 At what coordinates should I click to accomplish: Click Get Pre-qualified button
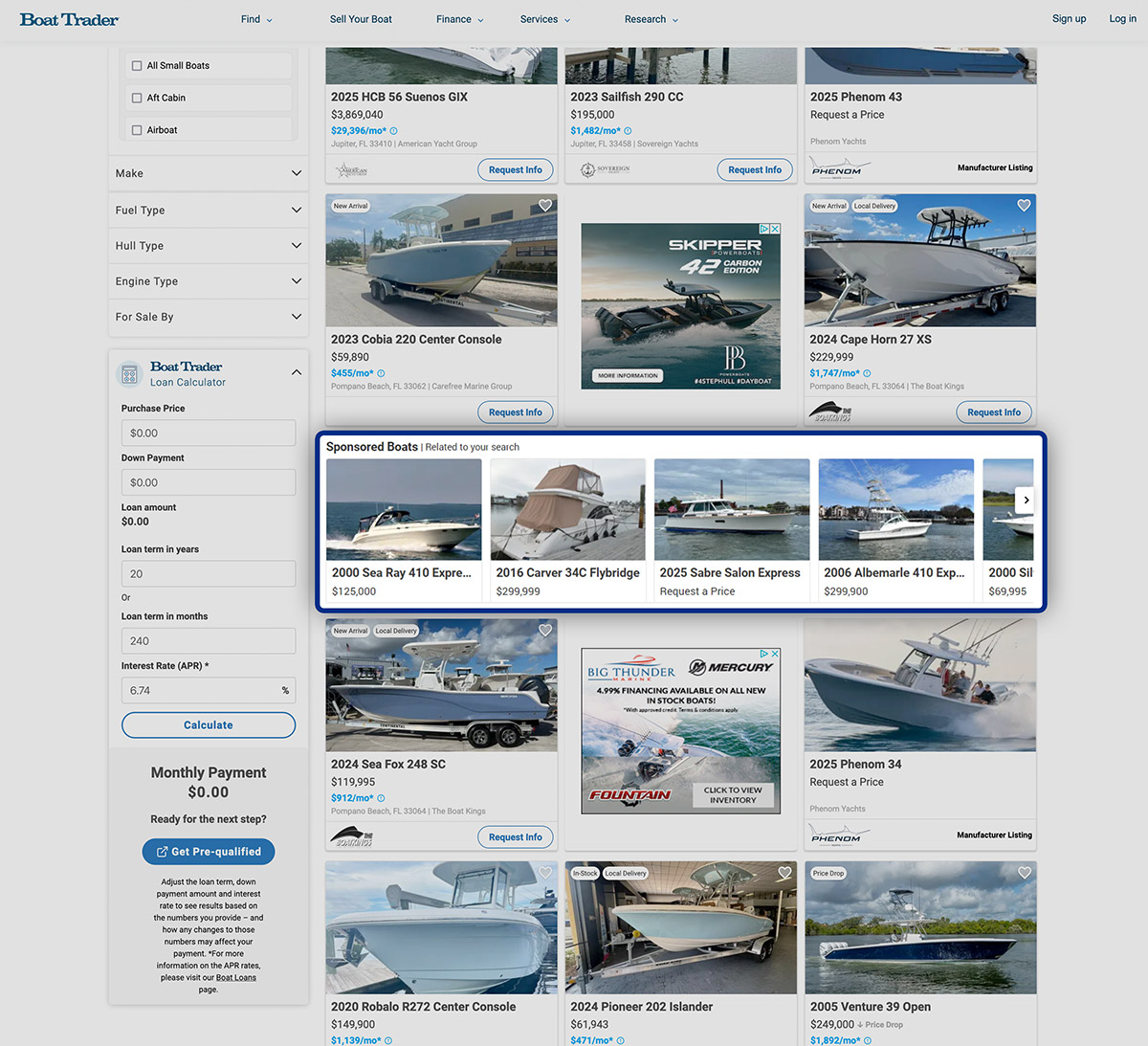click(x=209, y=852)
